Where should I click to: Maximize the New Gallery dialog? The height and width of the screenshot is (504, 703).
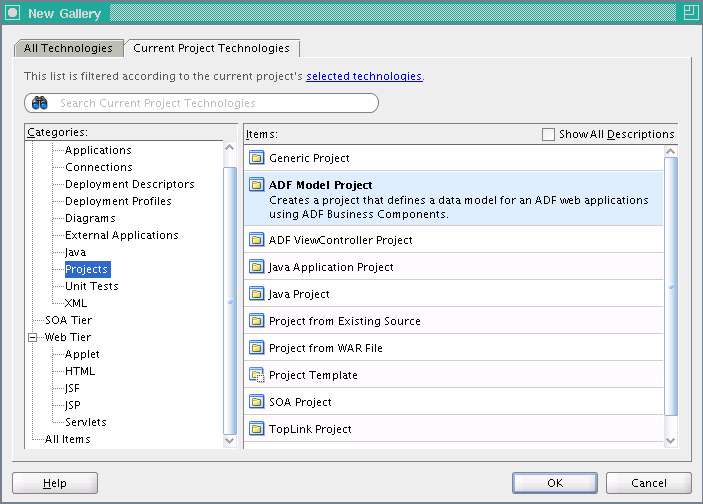690,13
